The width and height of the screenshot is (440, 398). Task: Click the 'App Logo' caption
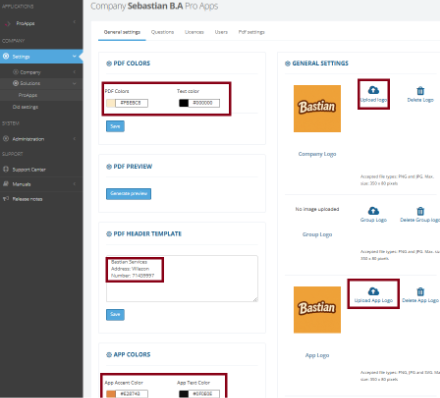317,356
